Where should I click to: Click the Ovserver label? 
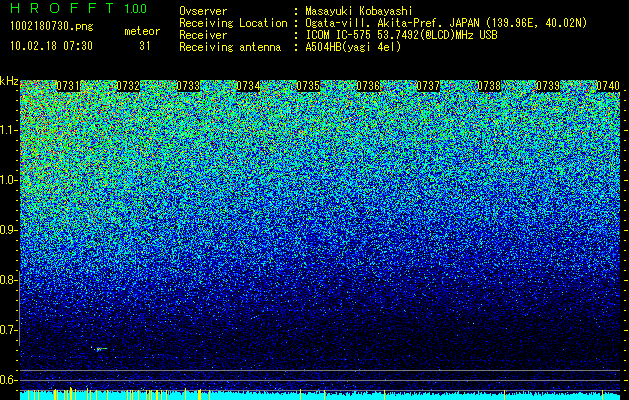[x=203, y=11]
